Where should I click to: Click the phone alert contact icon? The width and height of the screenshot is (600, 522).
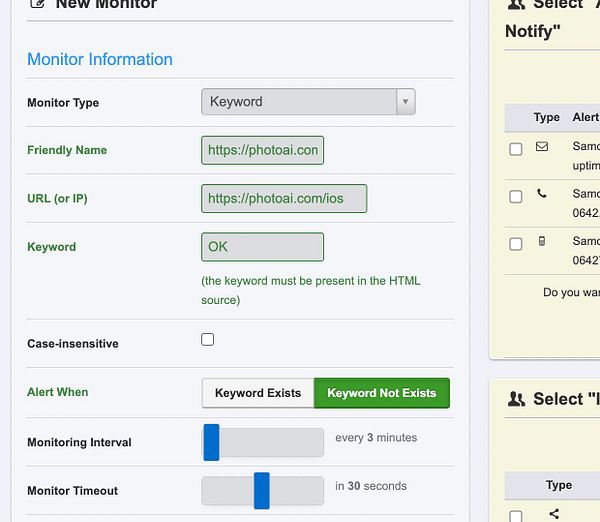tap(542, 194)
